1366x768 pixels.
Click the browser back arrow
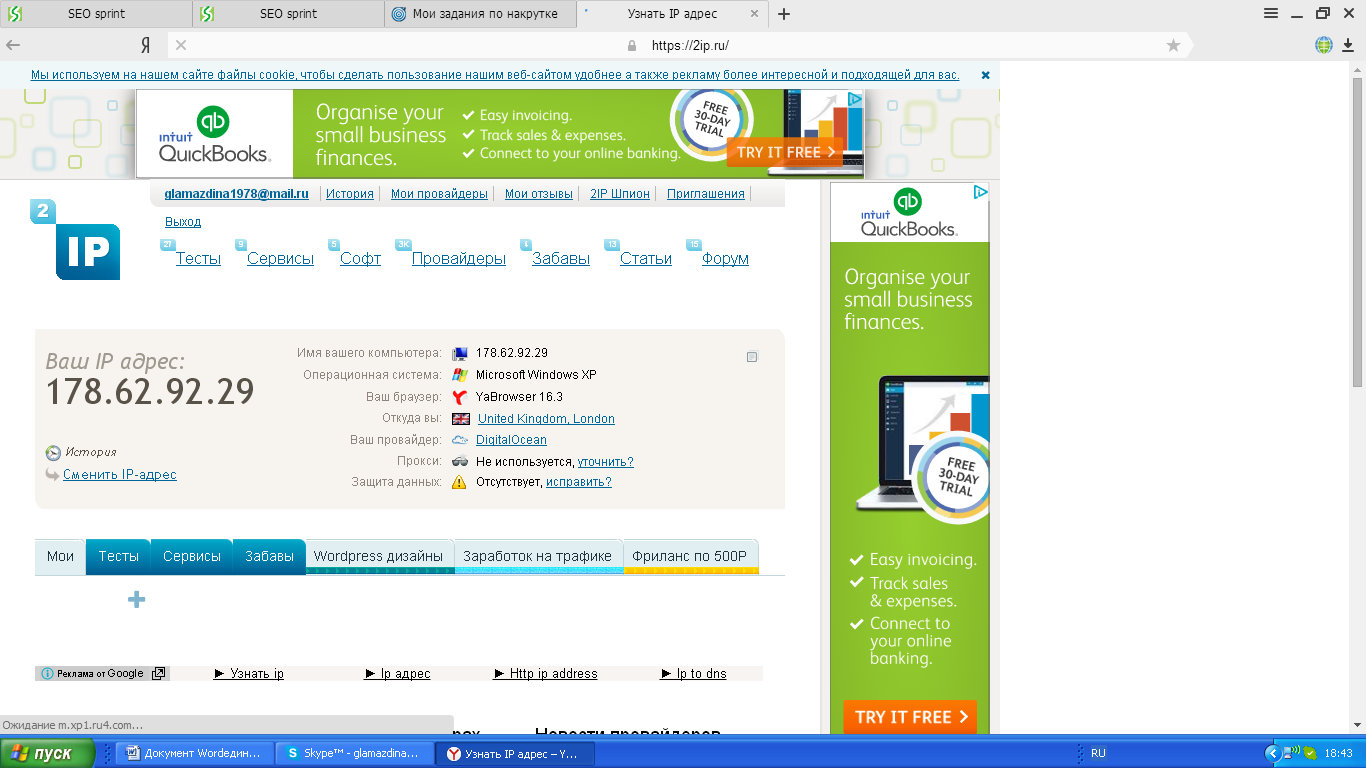(13, 45)
